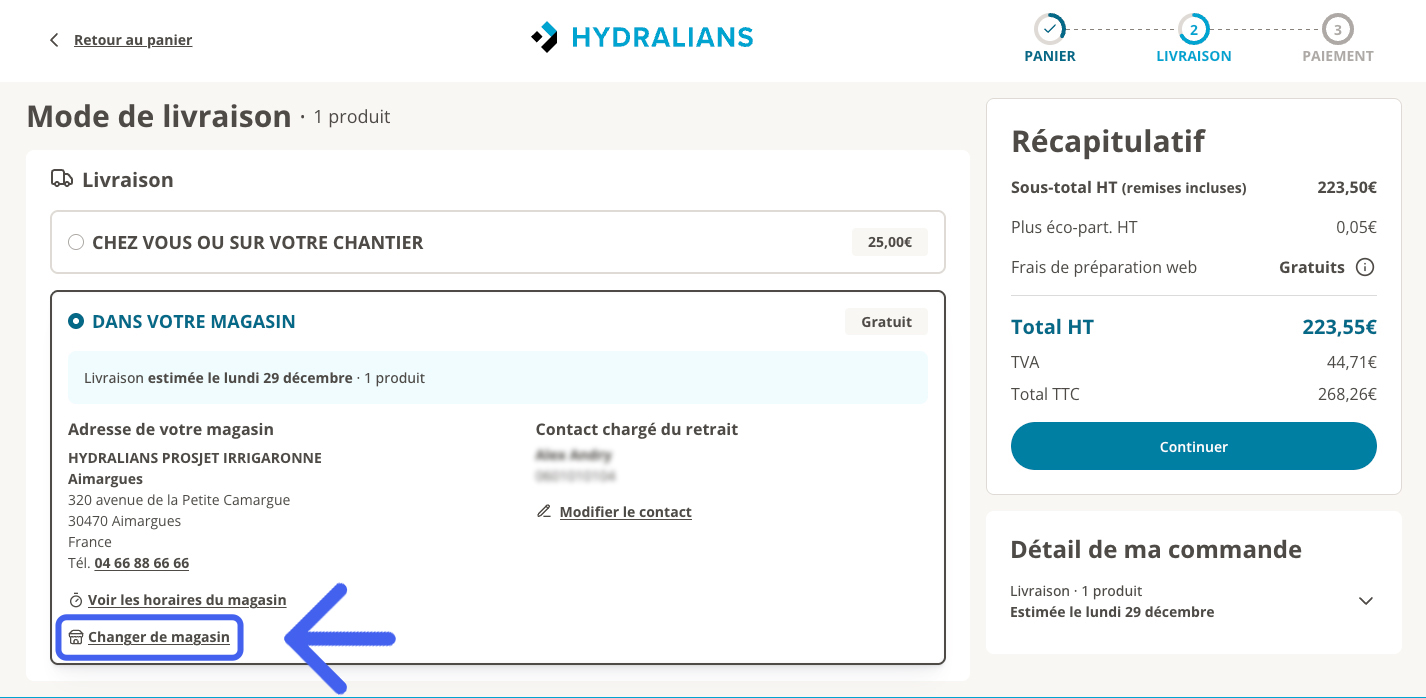Select the Paiement step number 3
1426x698 pixels.
pos(1337,29)
